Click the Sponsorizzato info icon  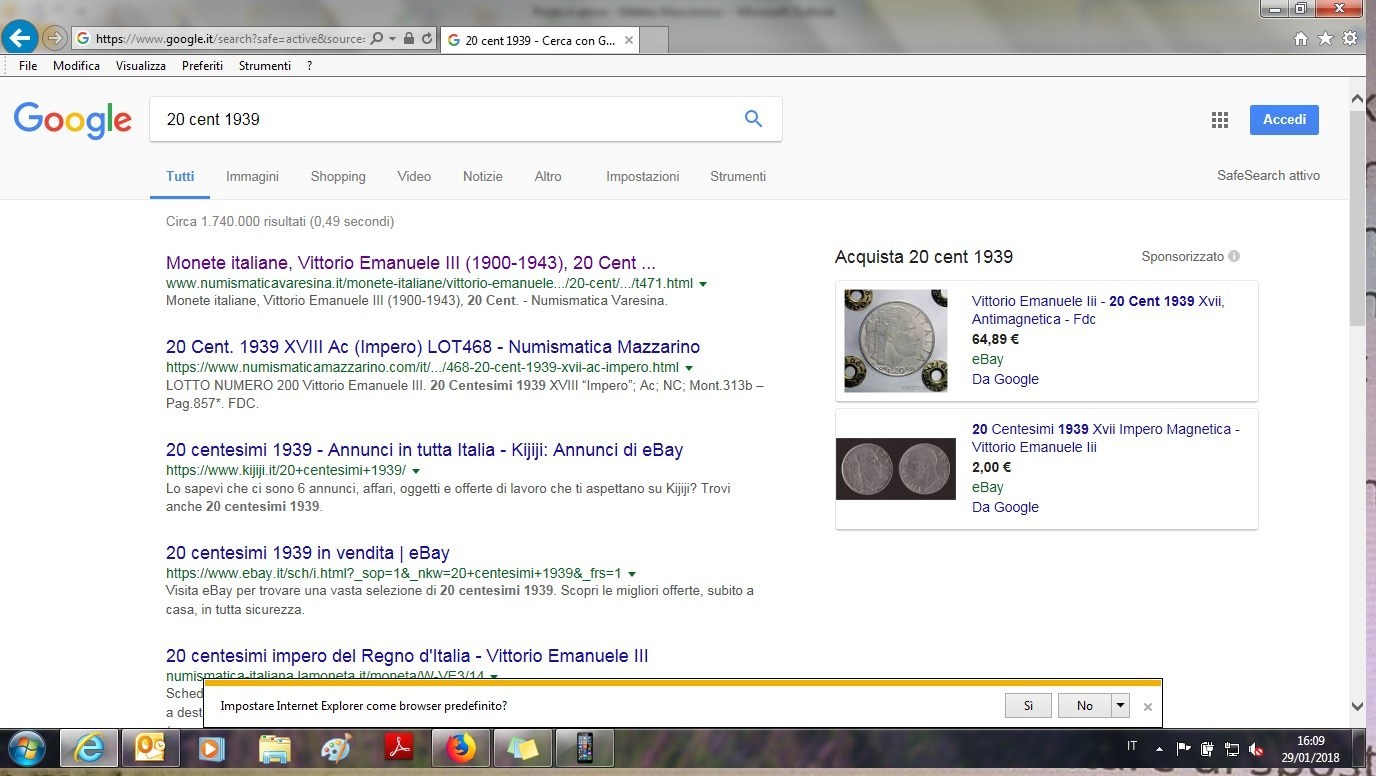click(x=1234, y=256)
